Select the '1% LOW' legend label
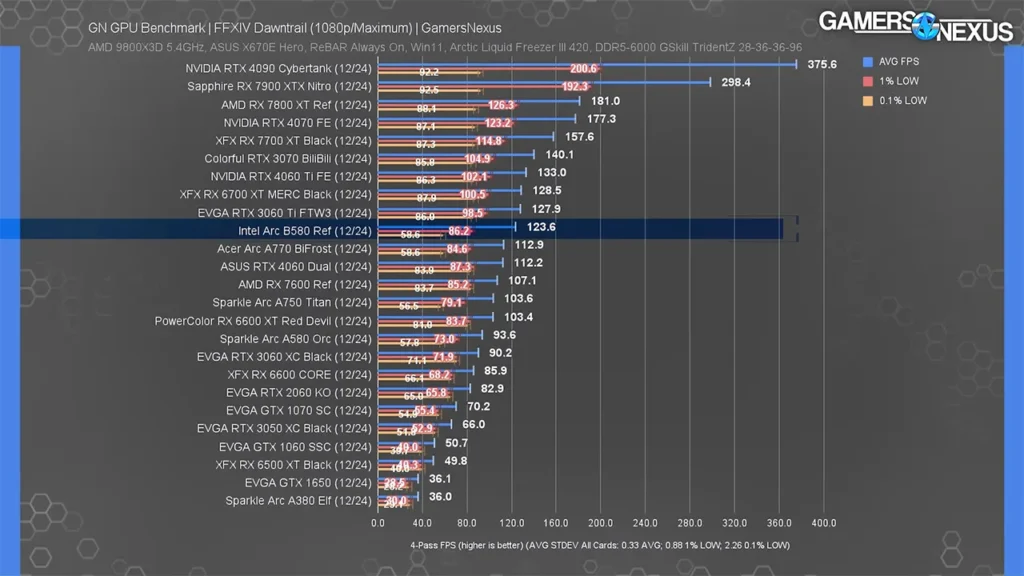The height and width of the screenshot is (576, 1024). pyautogui.click(x=899, y=81)
